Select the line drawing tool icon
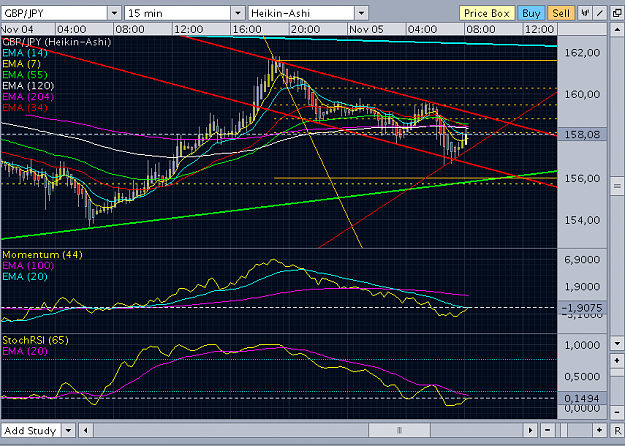625x446 pixels. [600, 13]
